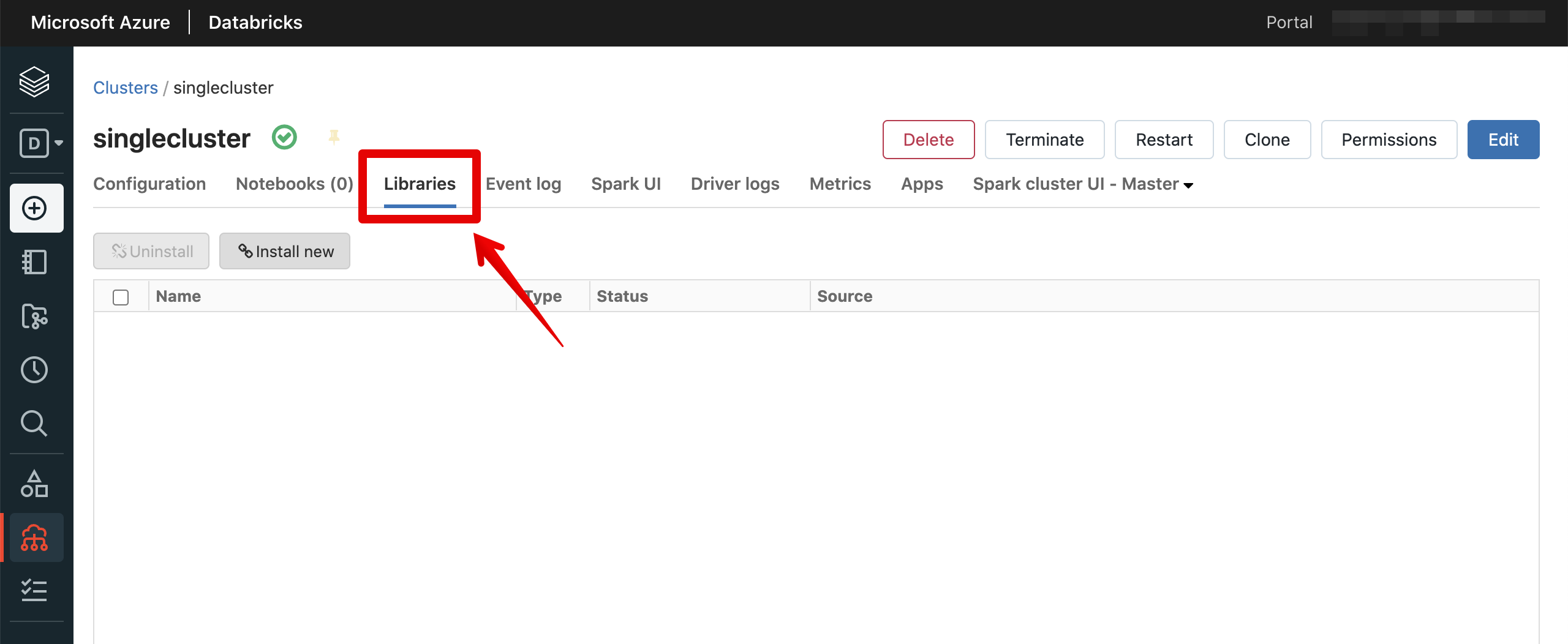Select the highlighted Clusters icon in sidebar
Screen dimensions: 1568x644
35,538
